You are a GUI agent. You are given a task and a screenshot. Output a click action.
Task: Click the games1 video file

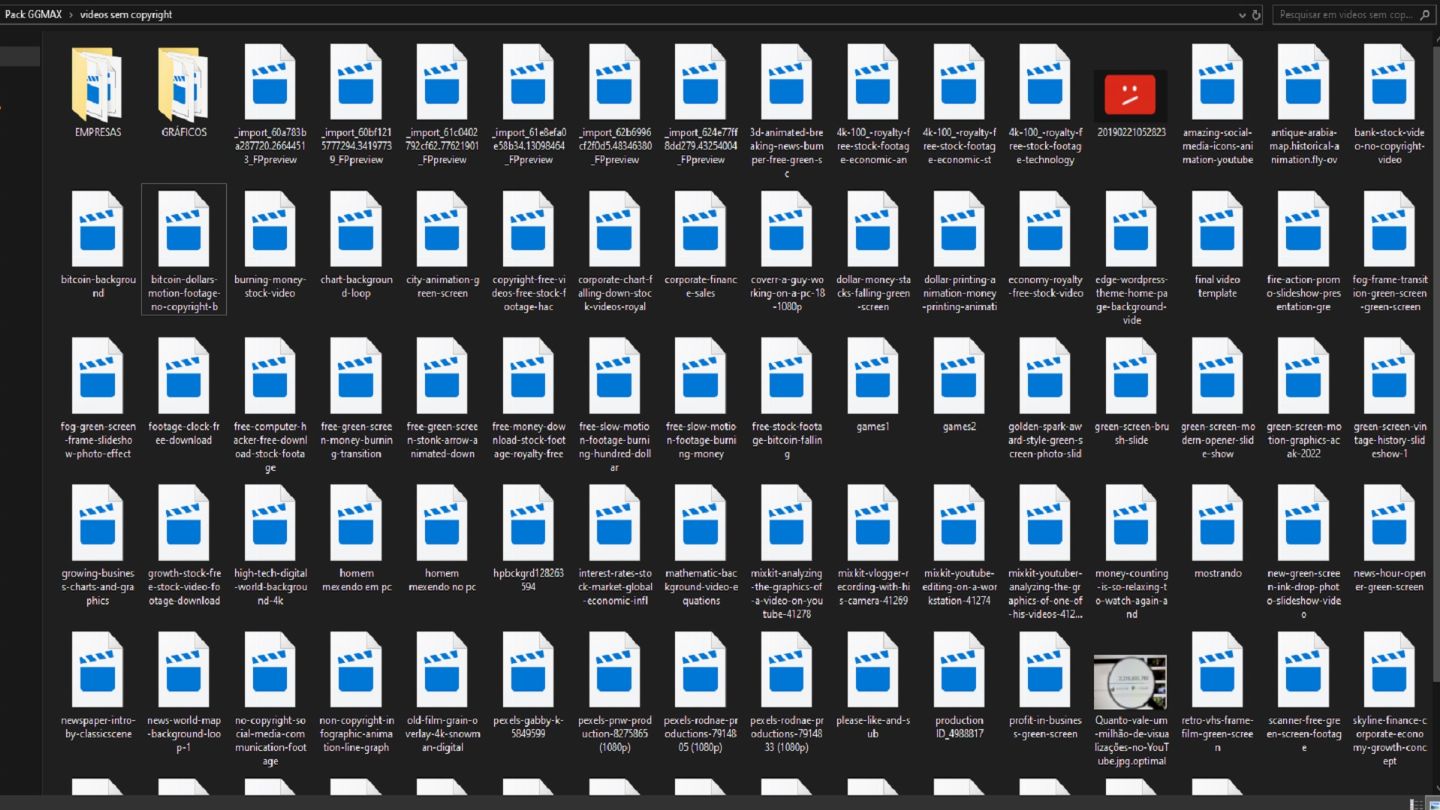[x=873, y=387]
